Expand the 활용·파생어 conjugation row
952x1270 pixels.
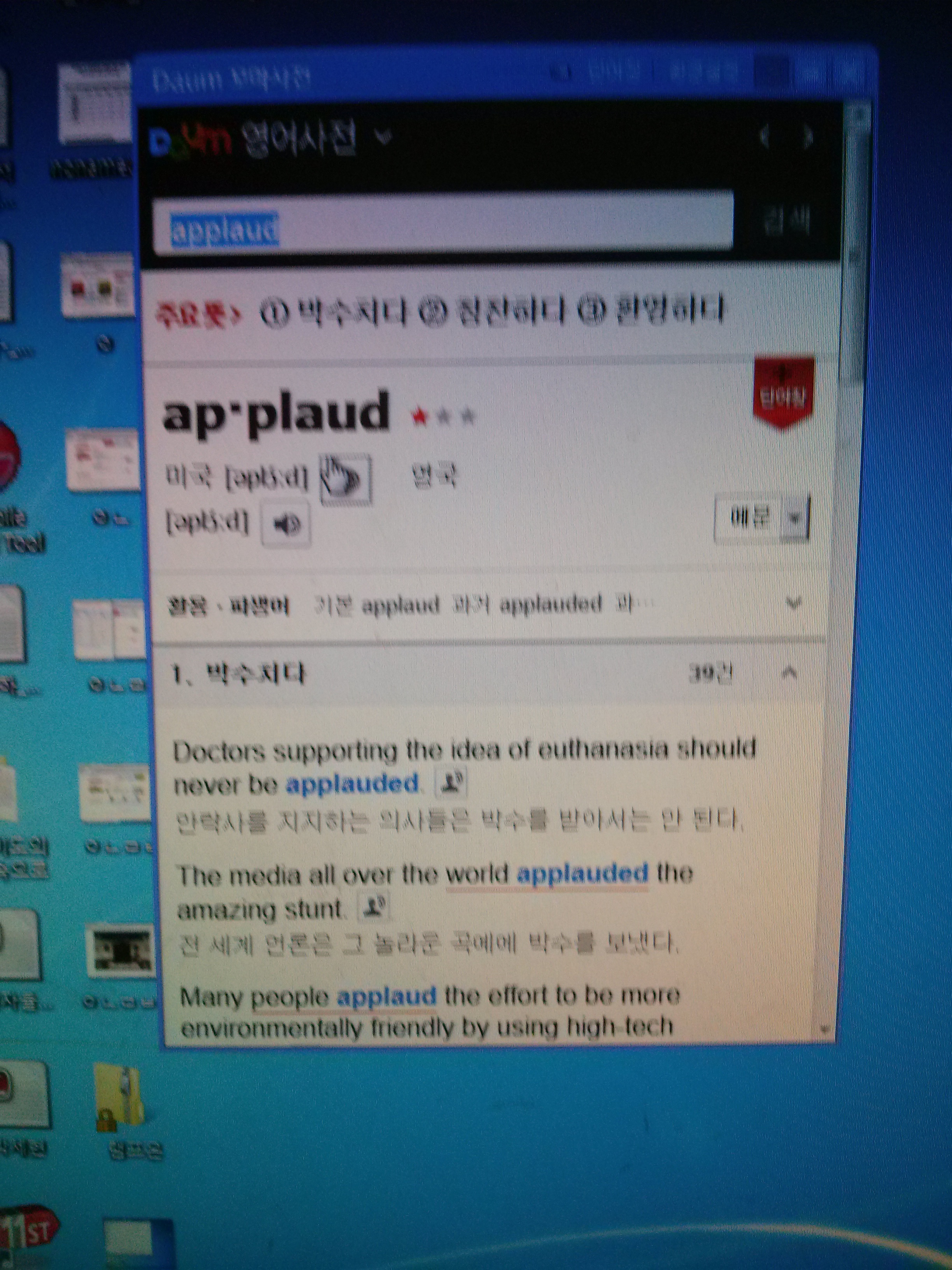point(793,603)
